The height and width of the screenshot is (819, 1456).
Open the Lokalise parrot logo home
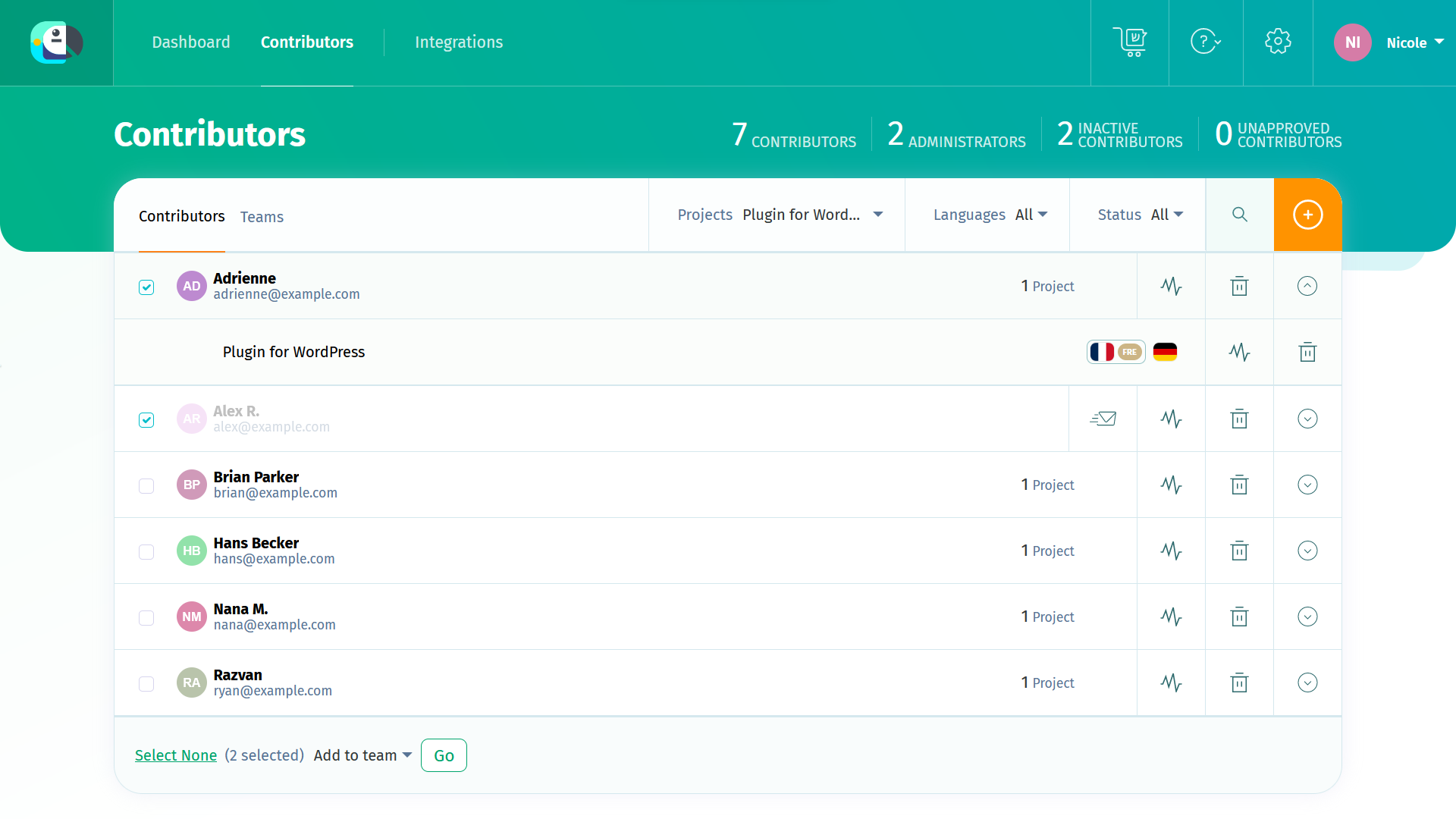pyautogui.click(x=56, y=42)
